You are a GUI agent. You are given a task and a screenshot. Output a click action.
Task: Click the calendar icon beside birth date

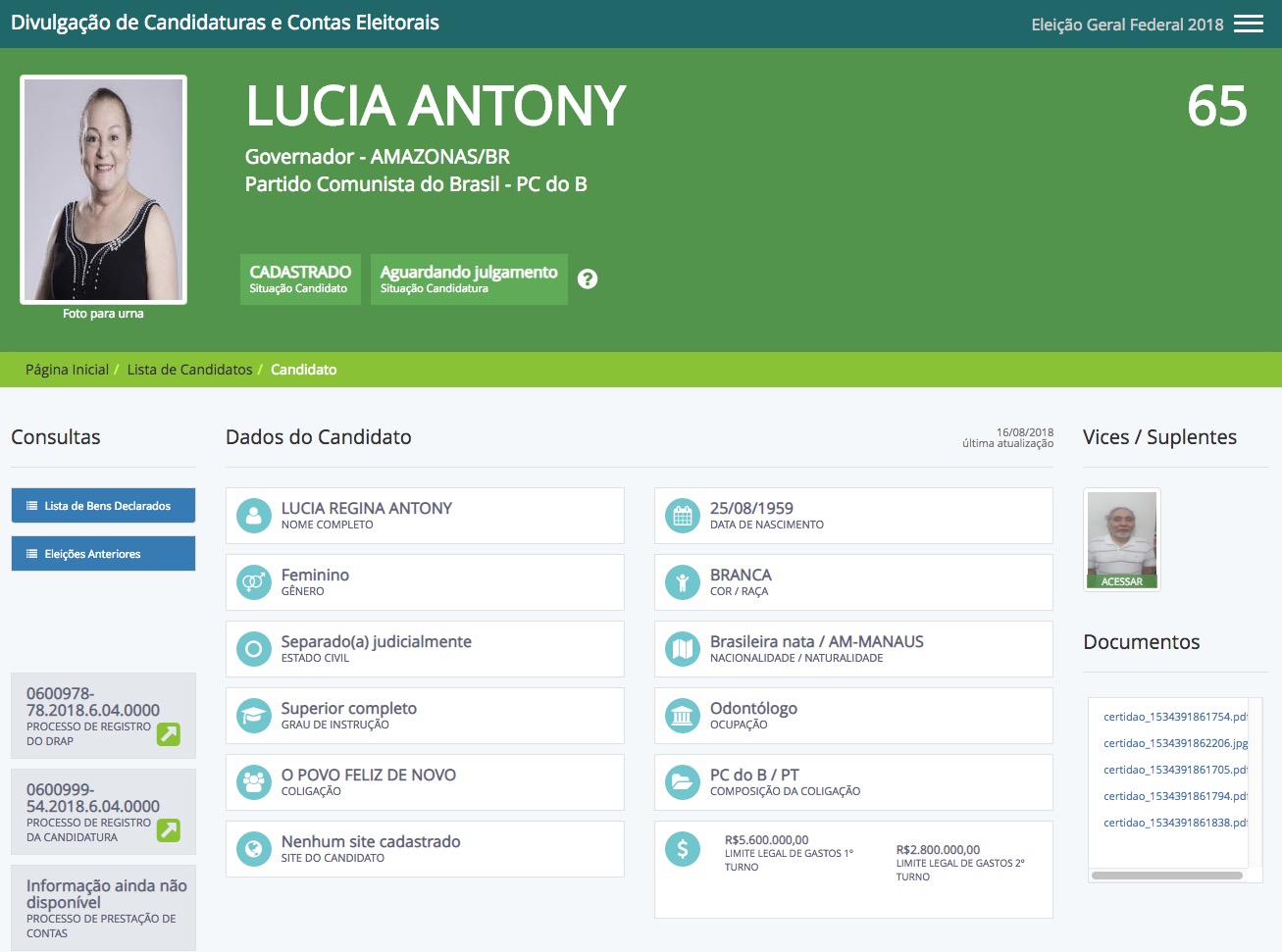pyautogui.click(x=683, y=515)
